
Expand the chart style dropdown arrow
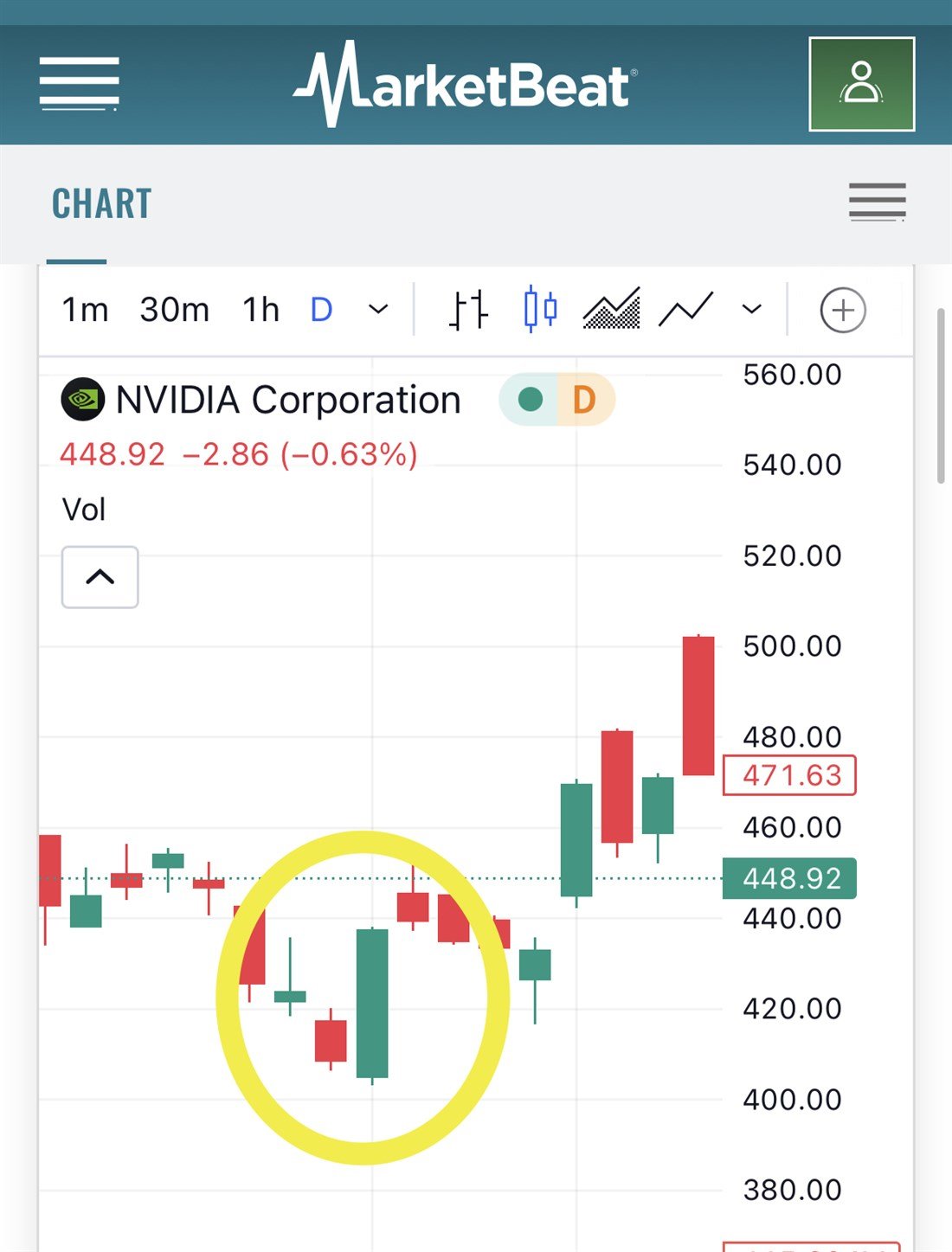coord(751,310)
